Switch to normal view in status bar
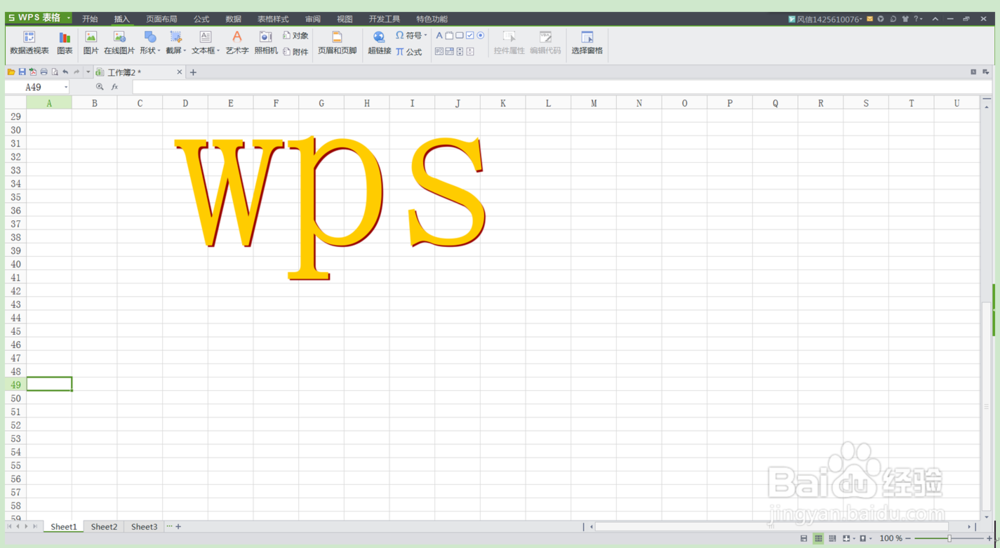This screenshot has width=1000, height=548. tap(818, 538)
